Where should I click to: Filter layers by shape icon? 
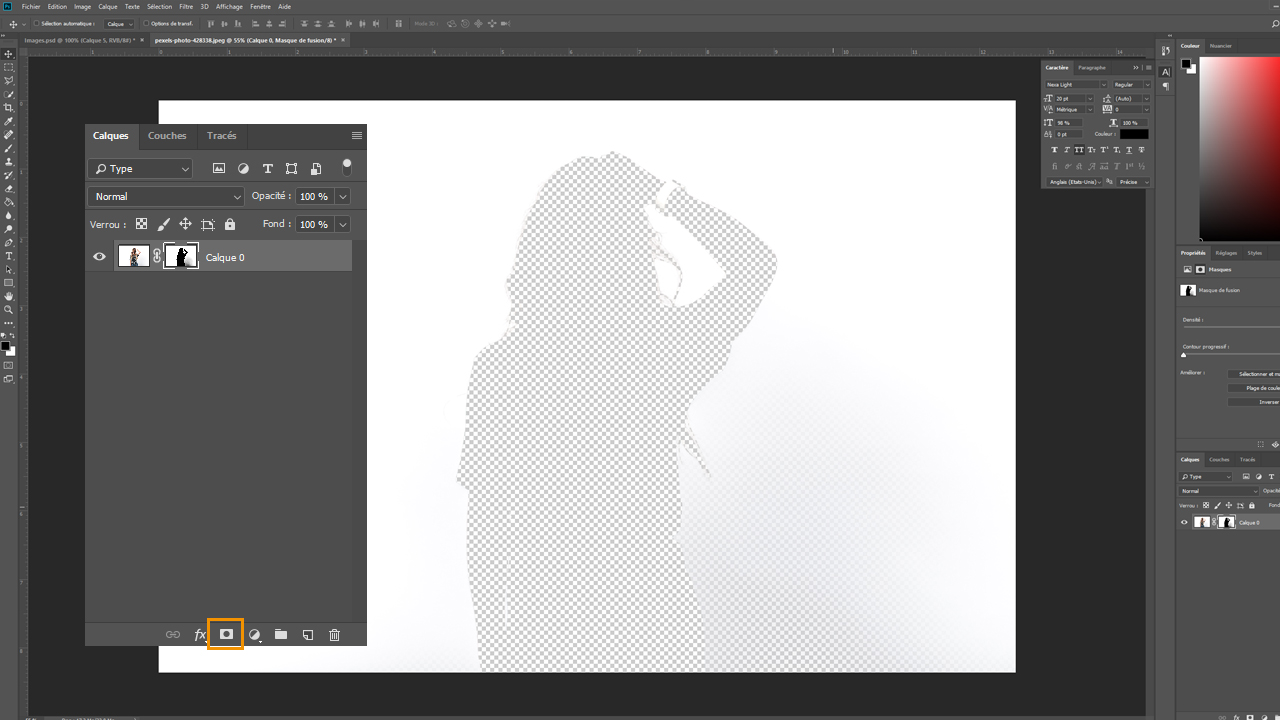click(x=292, y=169)
